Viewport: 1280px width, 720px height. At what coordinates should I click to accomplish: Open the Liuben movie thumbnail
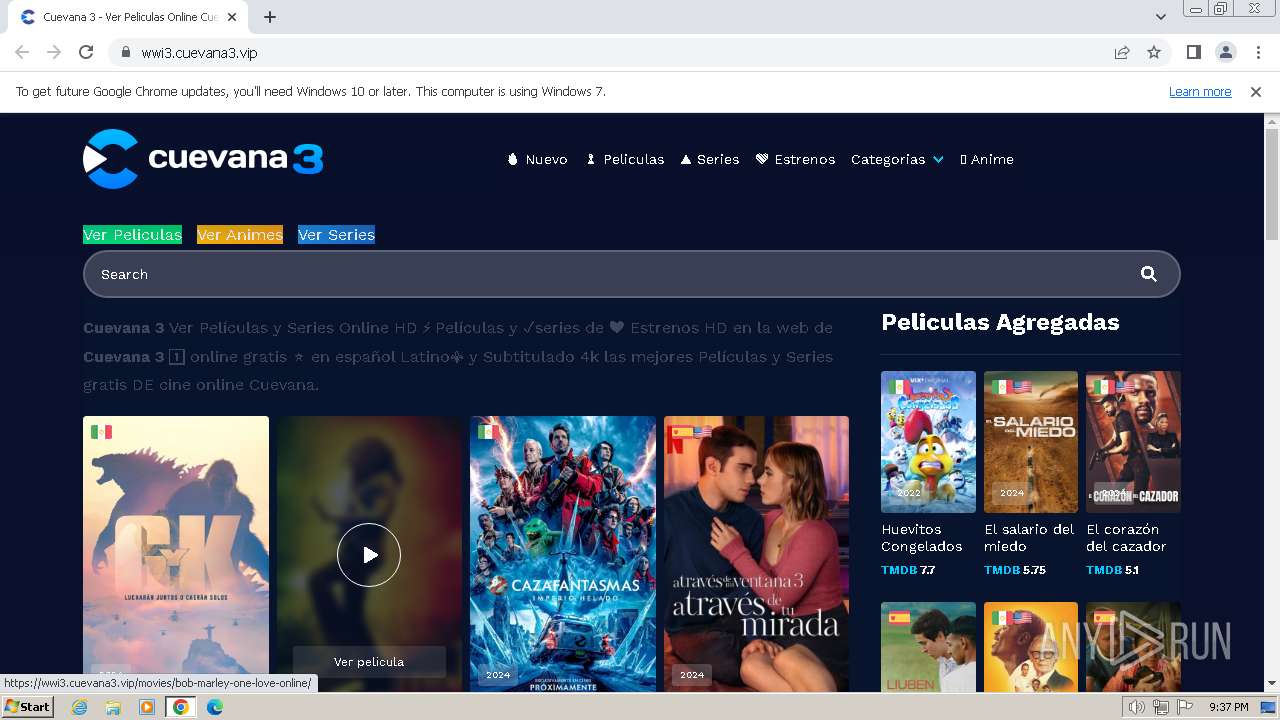tap(928, 647)
